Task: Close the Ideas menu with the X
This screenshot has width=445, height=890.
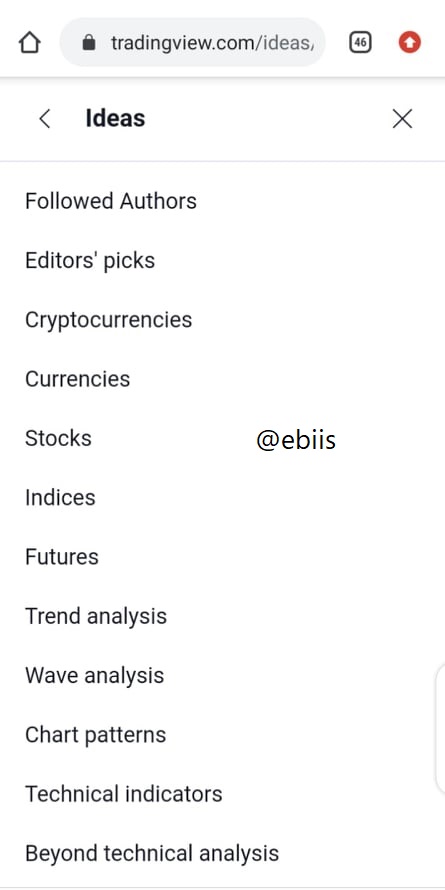Action: coord(402,119)
